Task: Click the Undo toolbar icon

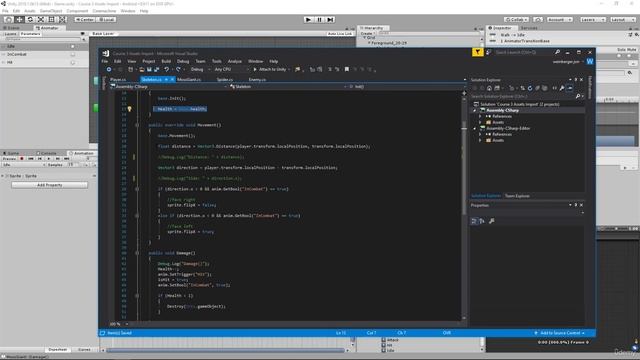Action: click(x=167, y=70)
